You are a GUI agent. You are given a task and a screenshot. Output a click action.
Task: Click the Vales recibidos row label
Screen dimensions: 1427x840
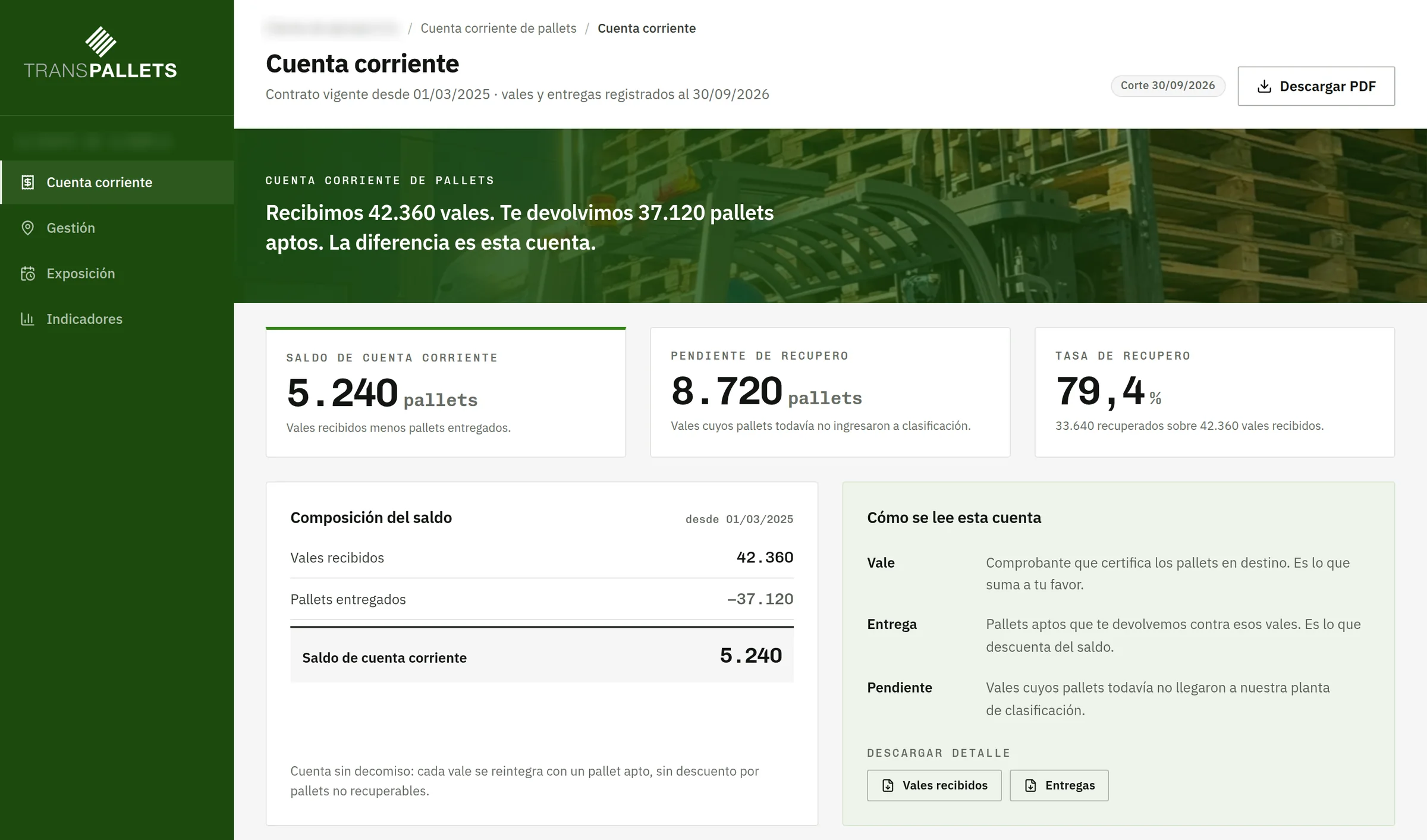337,558
